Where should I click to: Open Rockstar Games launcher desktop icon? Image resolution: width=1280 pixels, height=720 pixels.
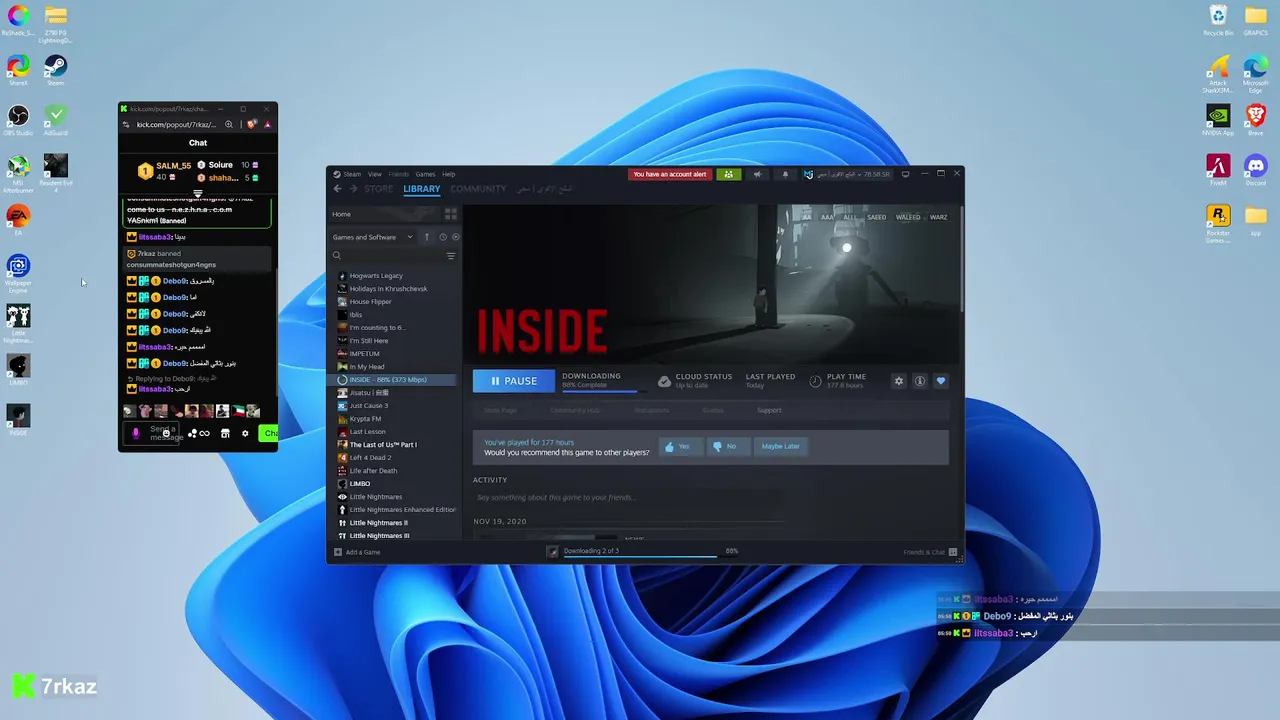pos(1218,223)
